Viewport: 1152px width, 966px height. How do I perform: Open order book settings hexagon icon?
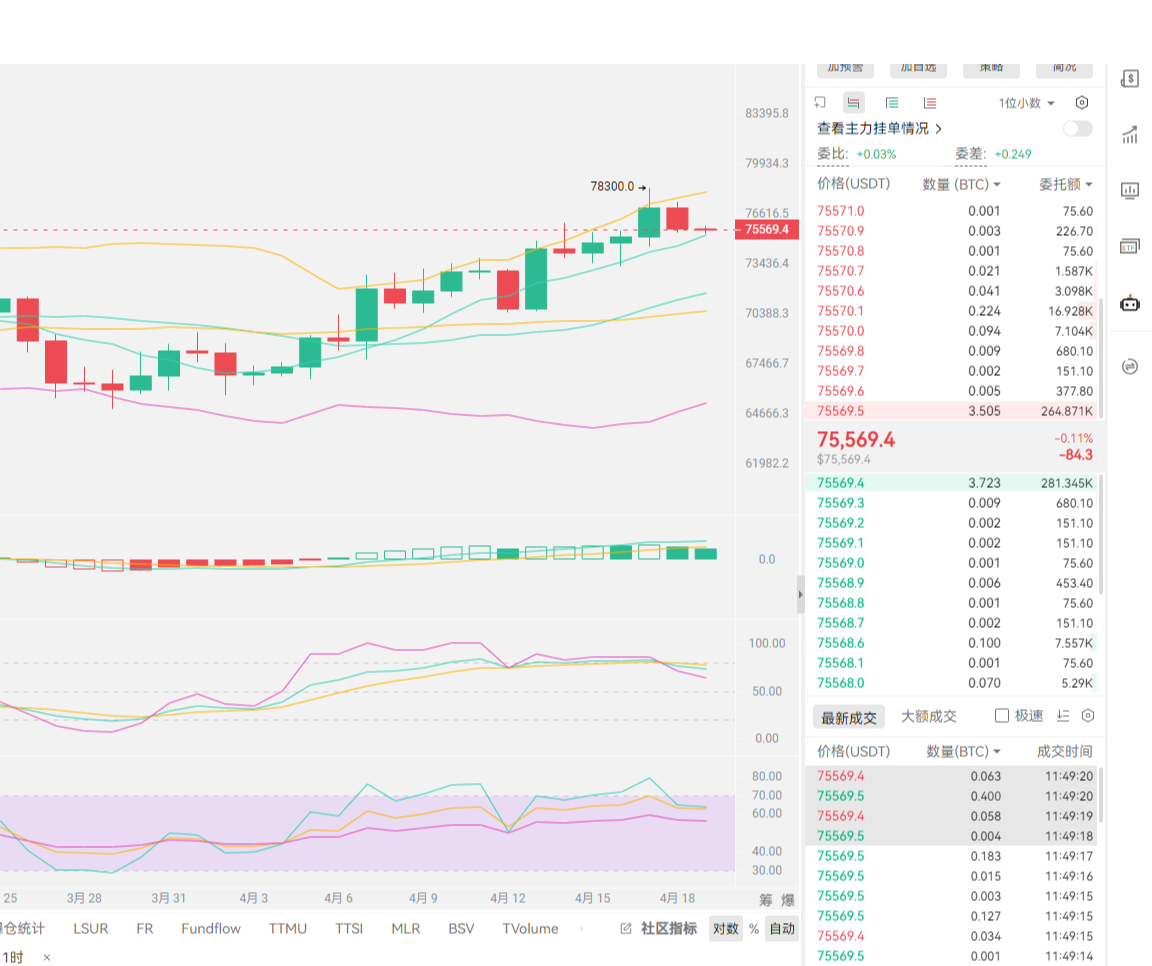1081,103
